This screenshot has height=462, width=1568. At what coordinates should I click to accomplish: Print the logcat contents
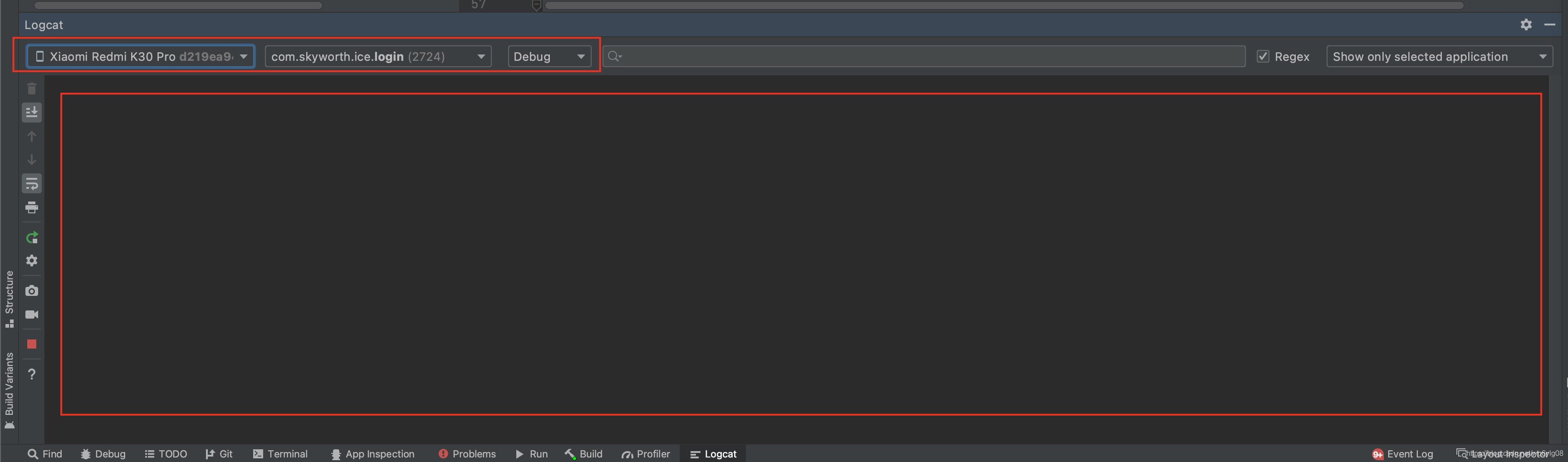pos(32,207)
